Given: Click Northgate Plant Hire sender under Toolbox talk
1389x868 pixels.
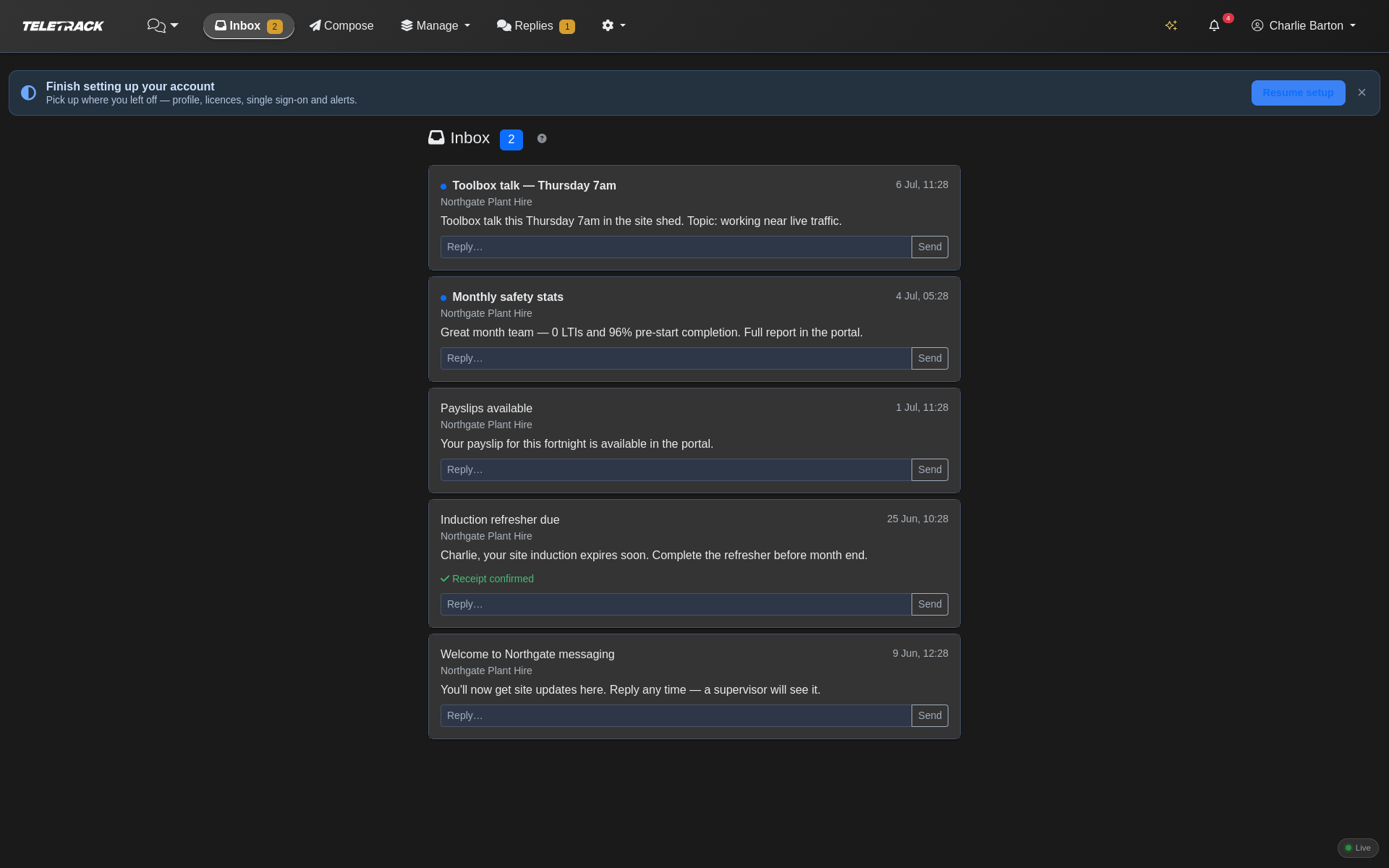Looking at the screenshot, I should click(x=486, y=203).
